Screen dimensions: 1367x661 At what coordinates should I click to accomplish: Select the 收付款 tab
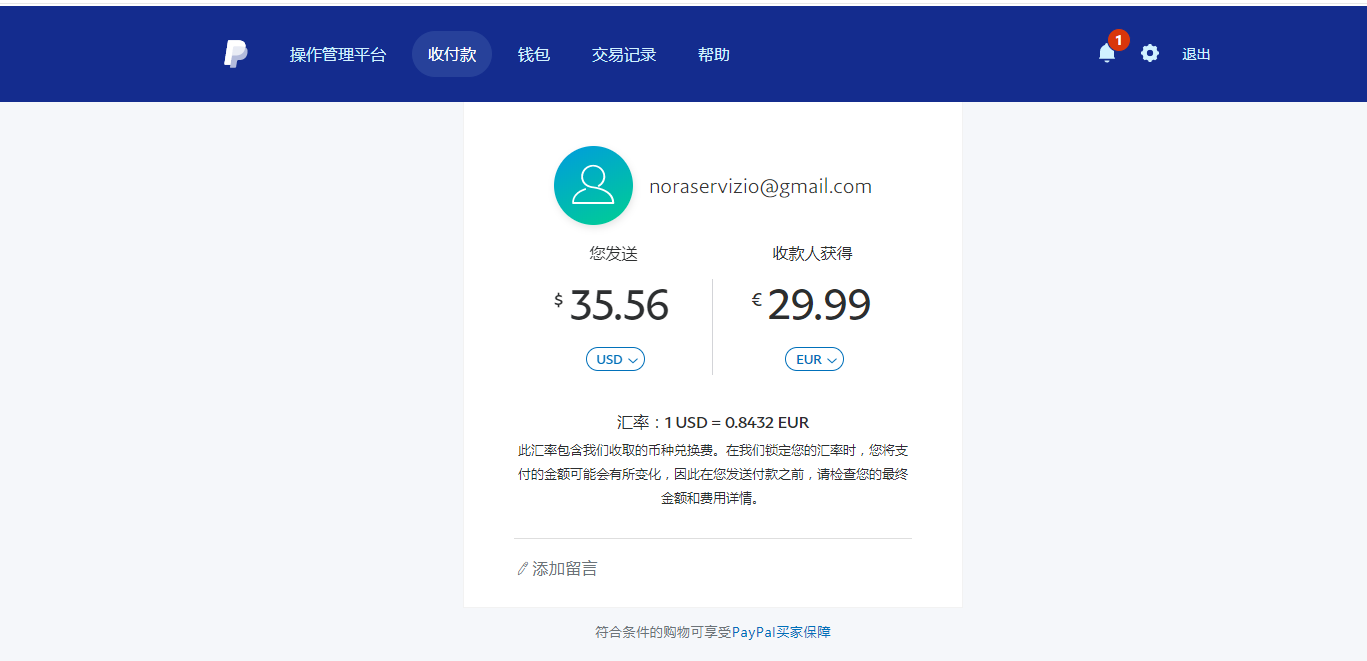point(452,55)
